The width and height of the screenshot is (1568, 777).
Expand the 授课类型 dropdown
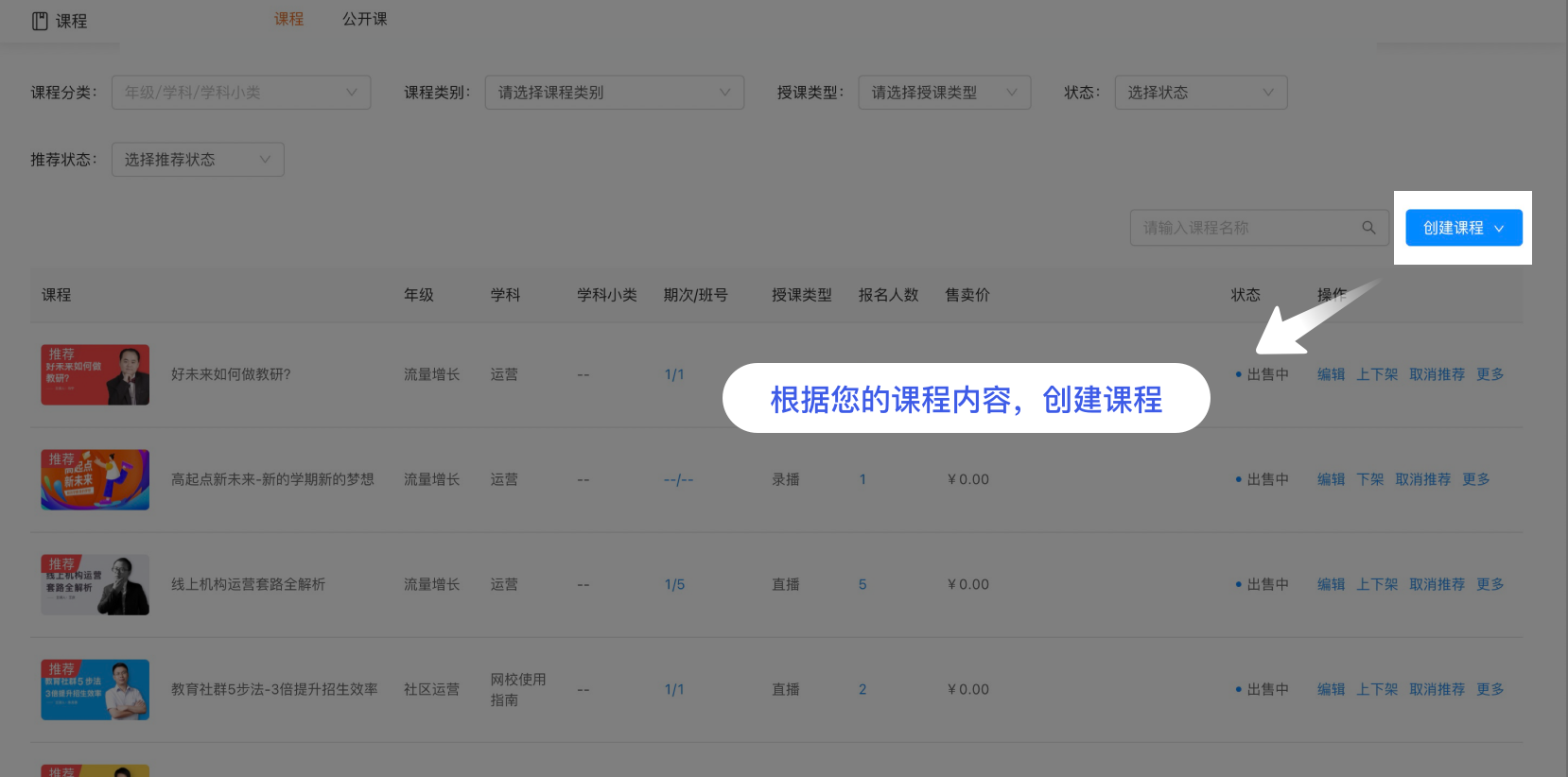[x=944, y=93]
